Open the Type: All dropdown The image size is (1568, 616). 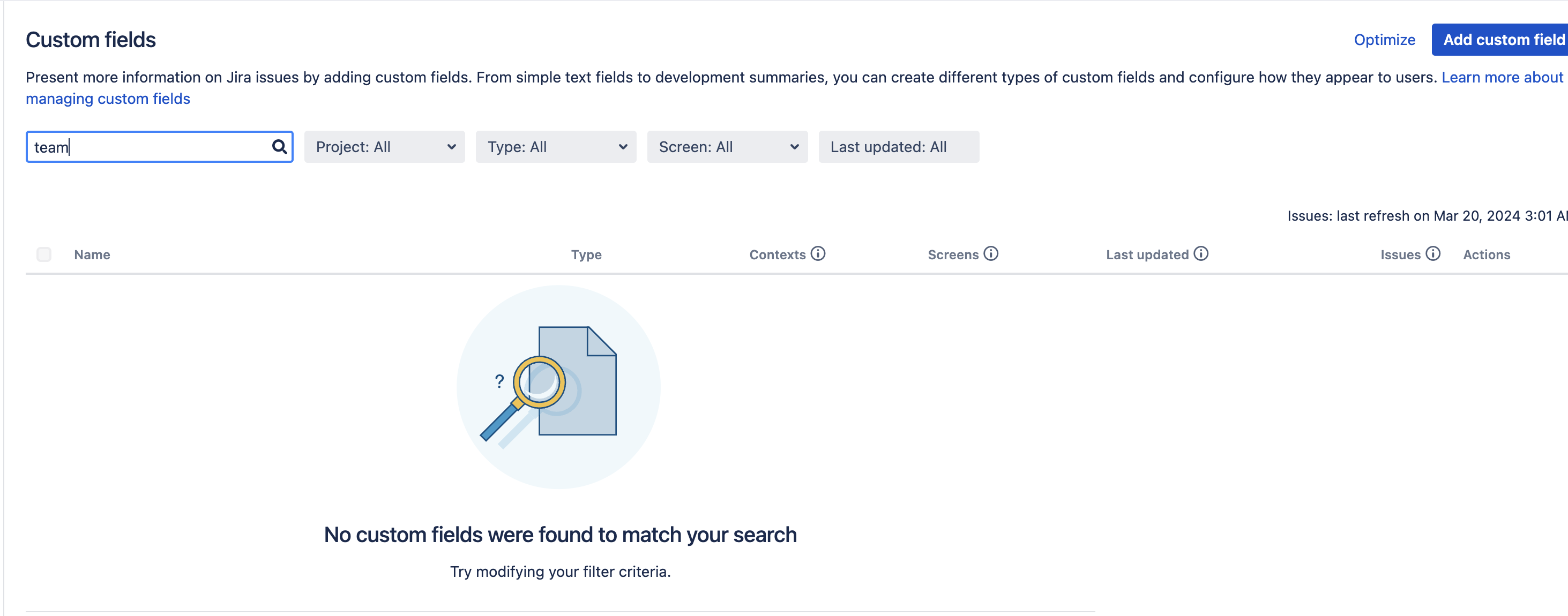coord(555,147)
